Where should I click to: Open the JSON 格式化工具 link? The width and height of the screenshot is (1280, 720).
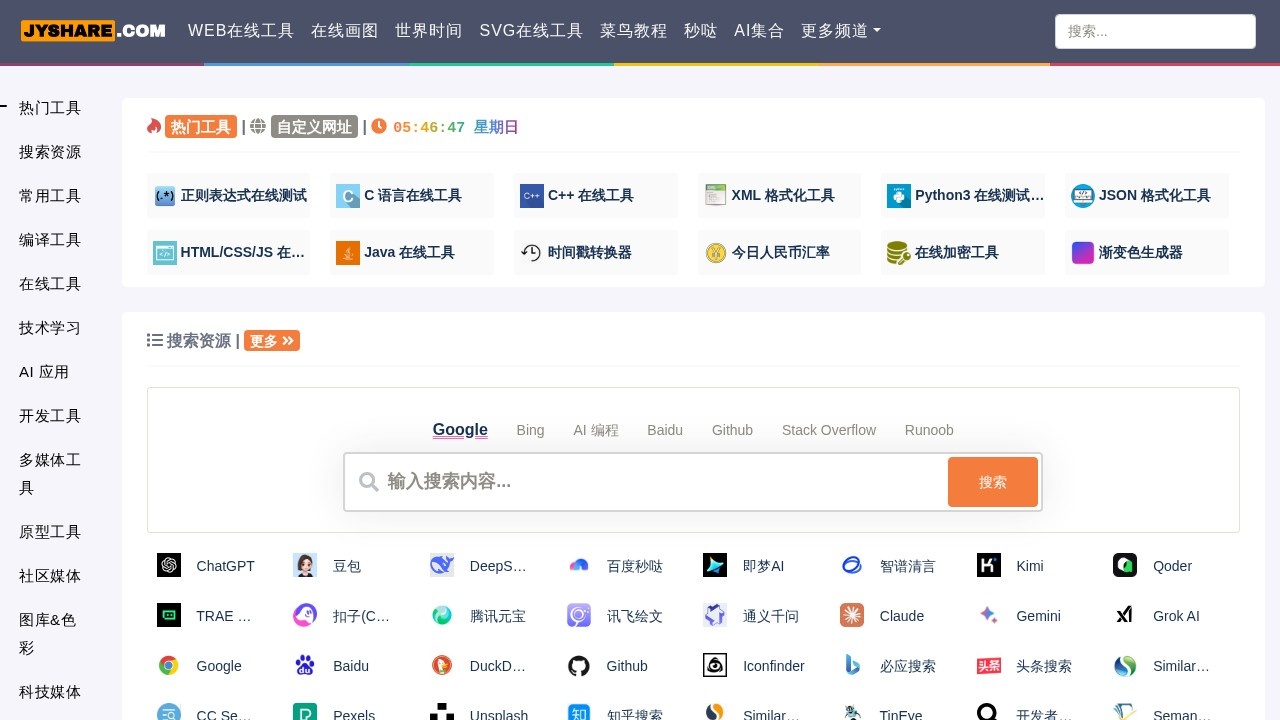point(1154,196)
